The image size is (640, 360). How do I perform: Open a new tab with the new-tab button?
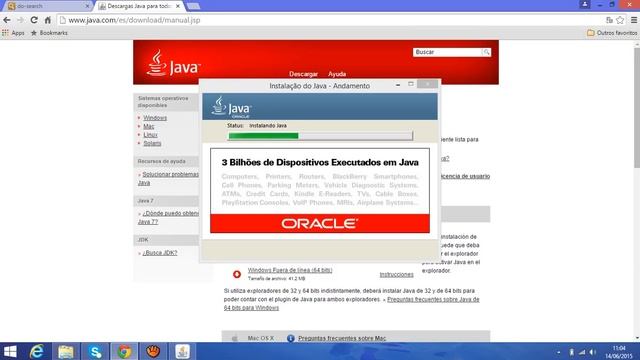click(x=193, y=6)
